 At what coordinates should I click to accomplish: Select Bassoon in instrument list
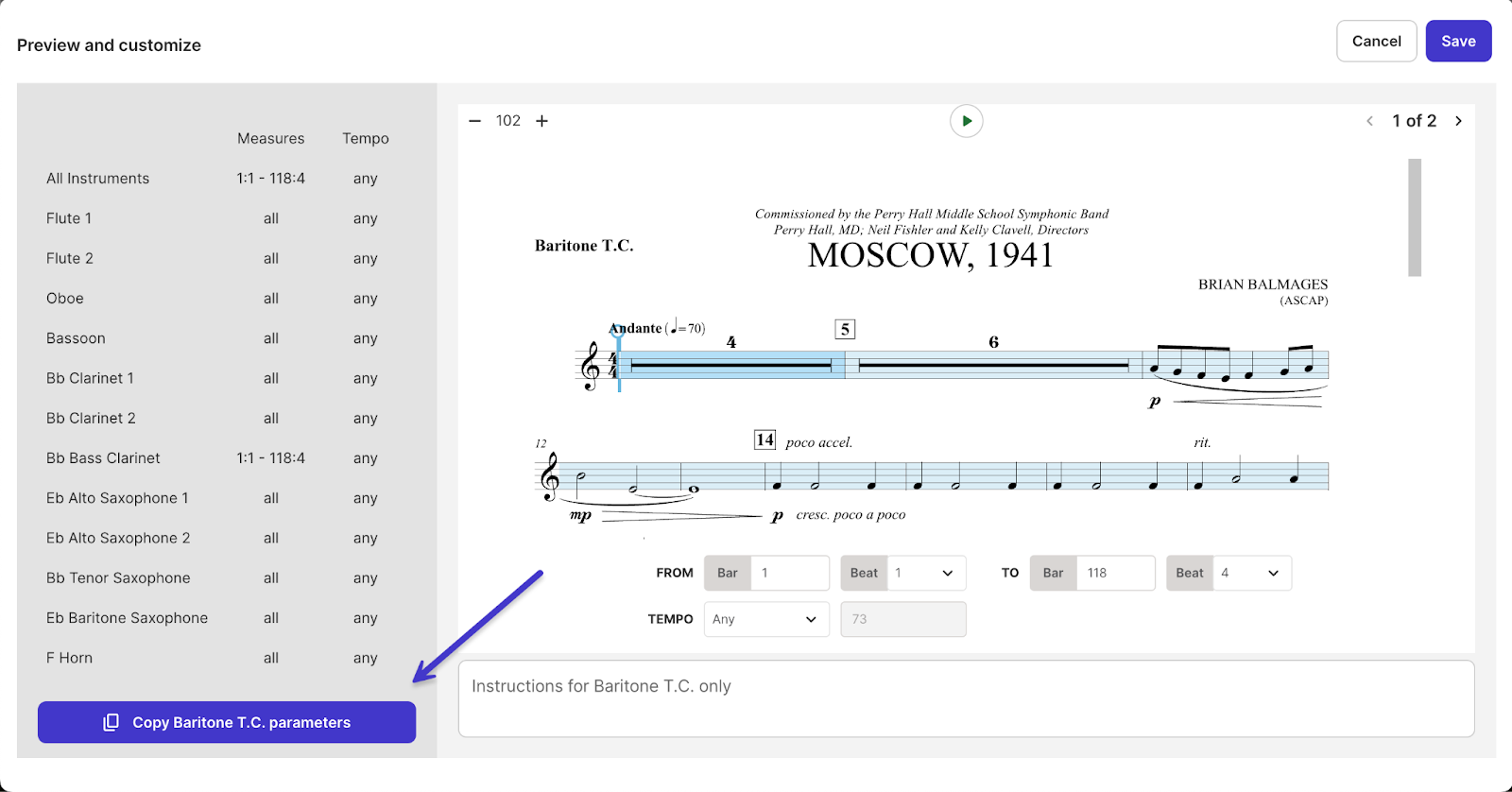click(227, 338)
